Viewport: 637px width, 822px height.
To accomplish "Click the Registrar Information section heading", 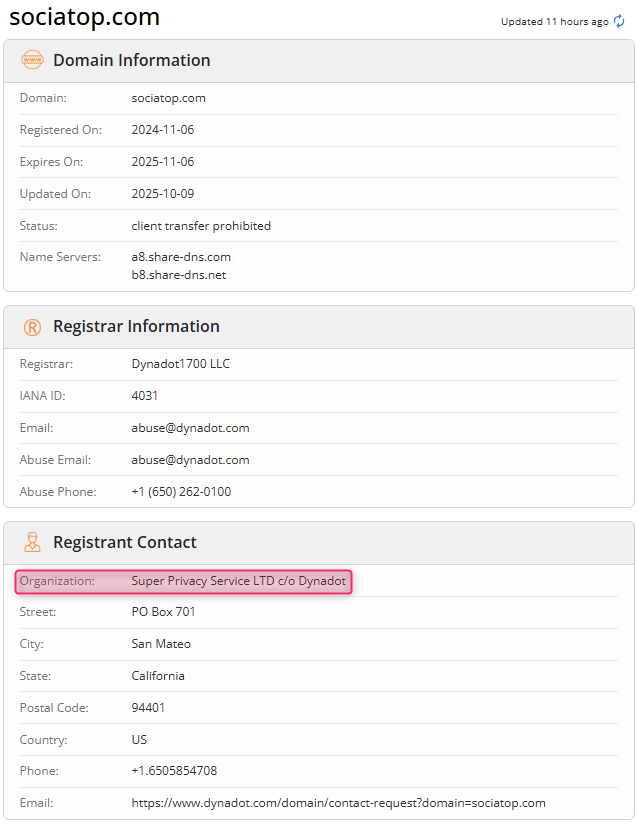I will pos(136,327).
